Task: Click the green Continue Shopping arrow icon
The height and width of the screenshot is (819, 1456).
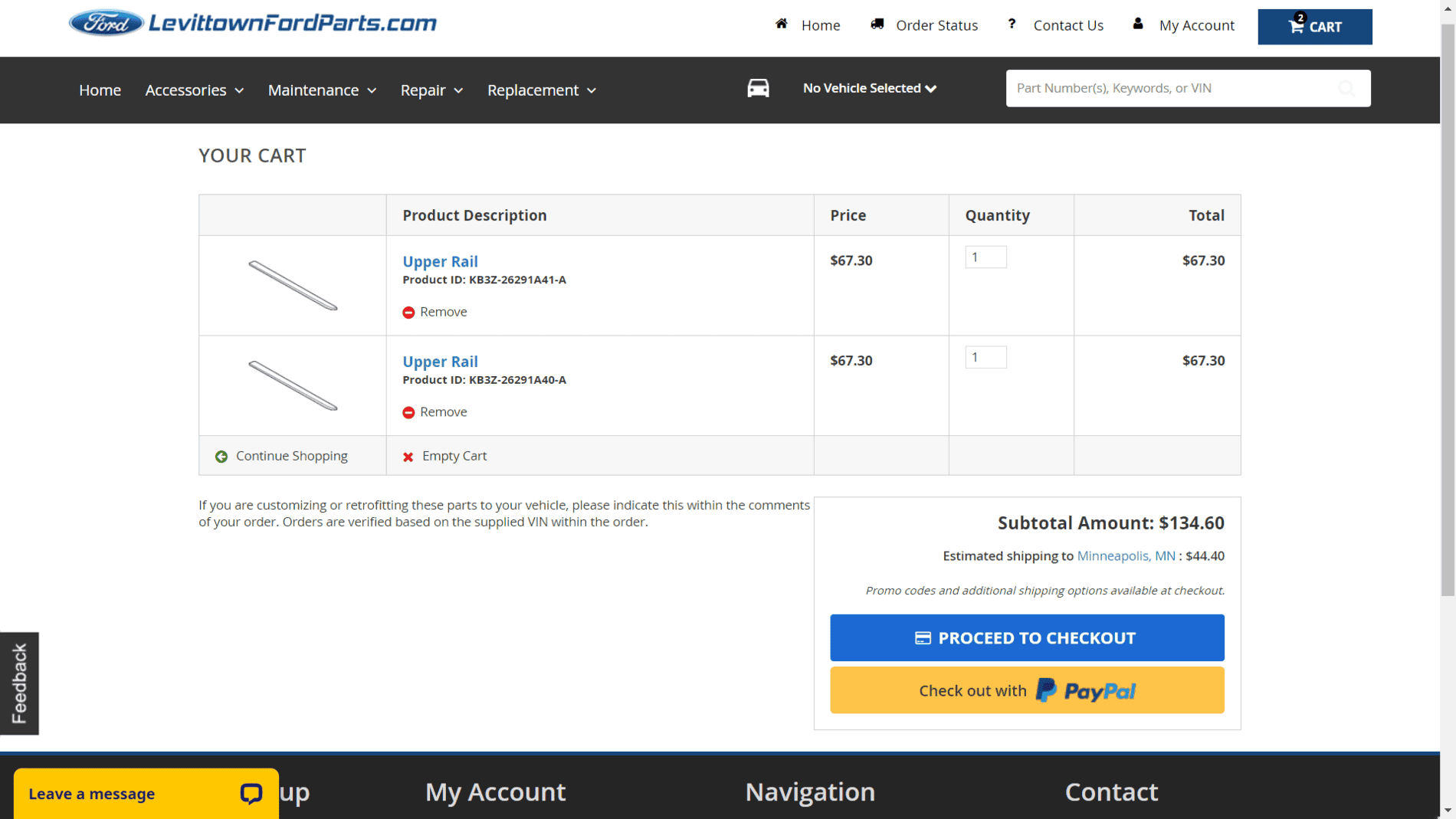Action: [221, 457]
